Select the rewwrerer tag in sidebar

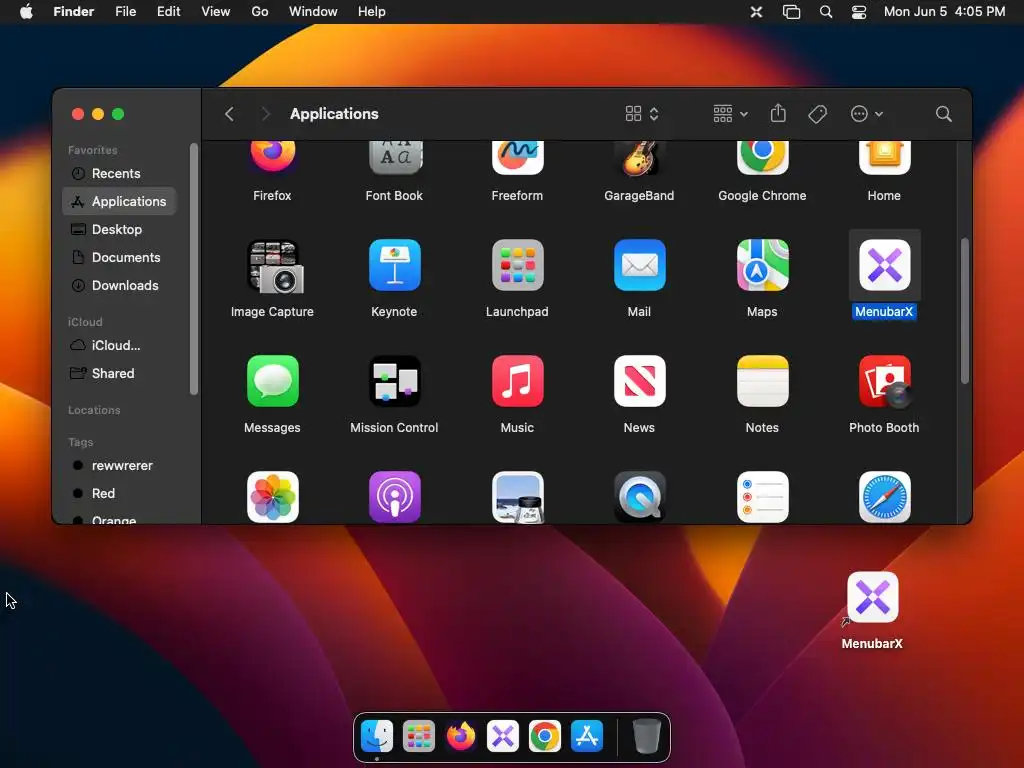coord(120,466)
